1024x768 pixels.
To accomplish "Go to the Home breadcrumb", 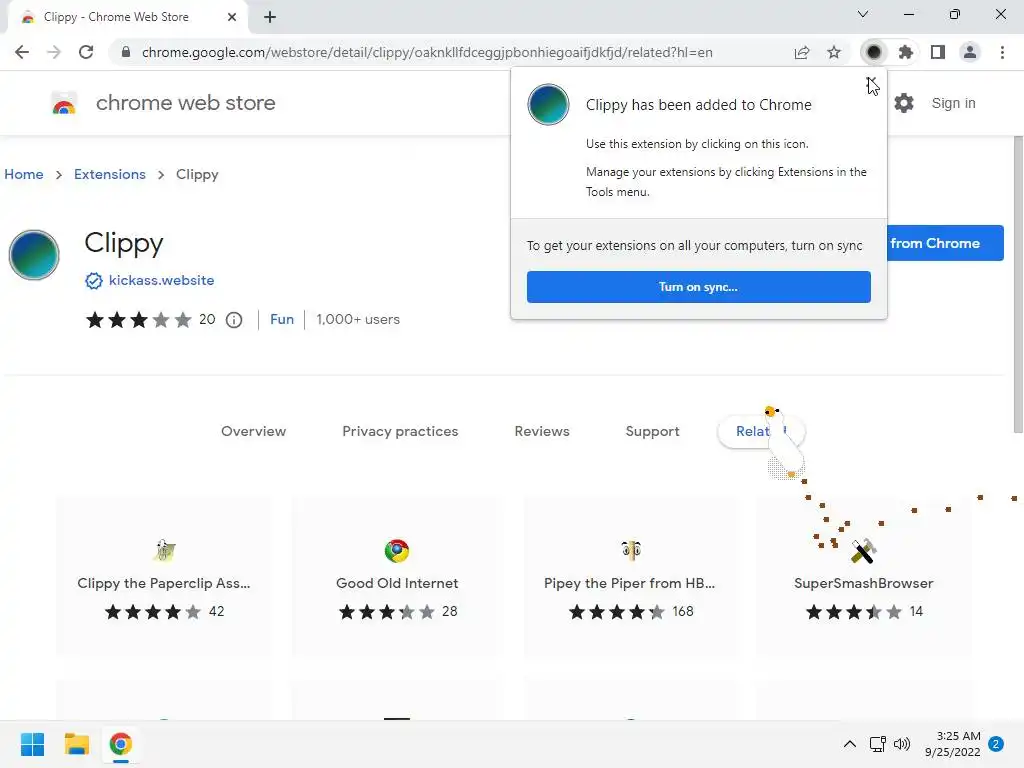I will (24, 174).
